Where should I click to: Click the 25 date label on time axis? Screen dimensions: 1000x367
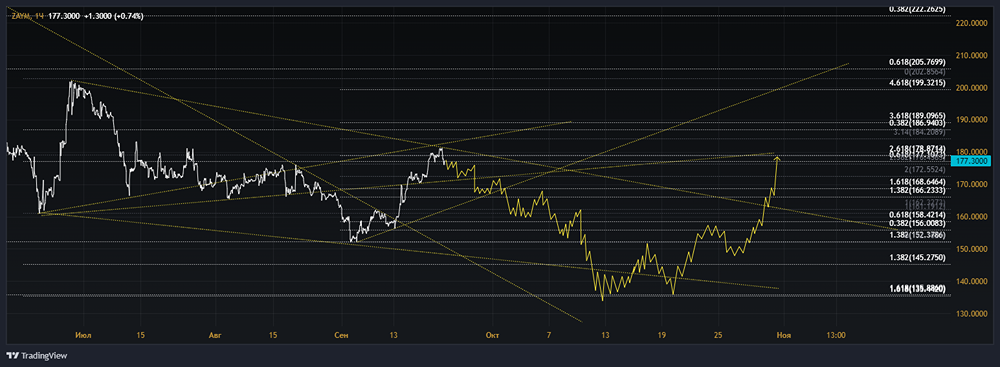pyautogui.click(x=718, y=335)
